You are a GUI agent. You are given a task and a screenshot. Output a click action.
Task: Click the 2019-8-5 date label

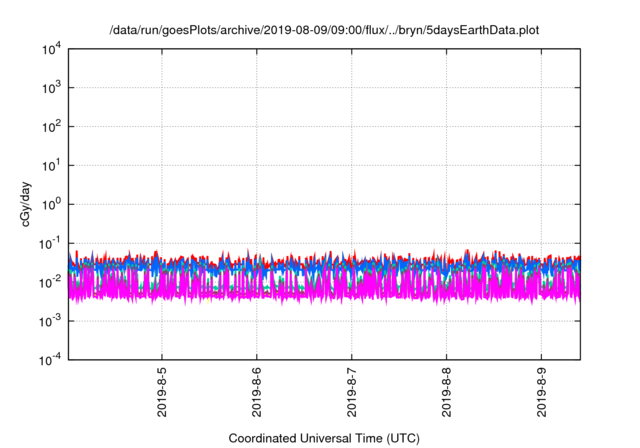pos(162,392)
